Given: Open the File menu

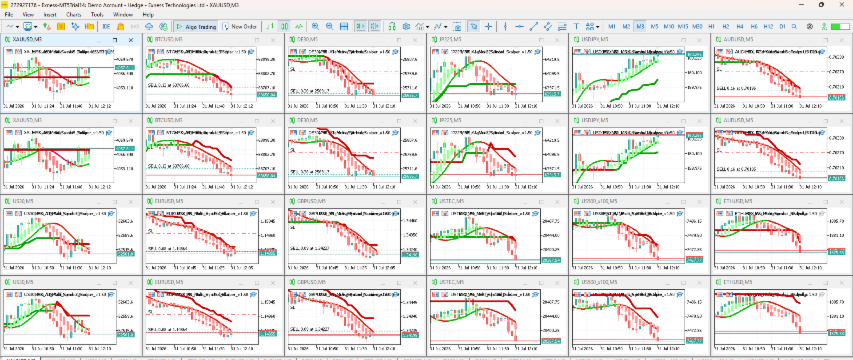Looking at the screenshot, I should point(9,15).
